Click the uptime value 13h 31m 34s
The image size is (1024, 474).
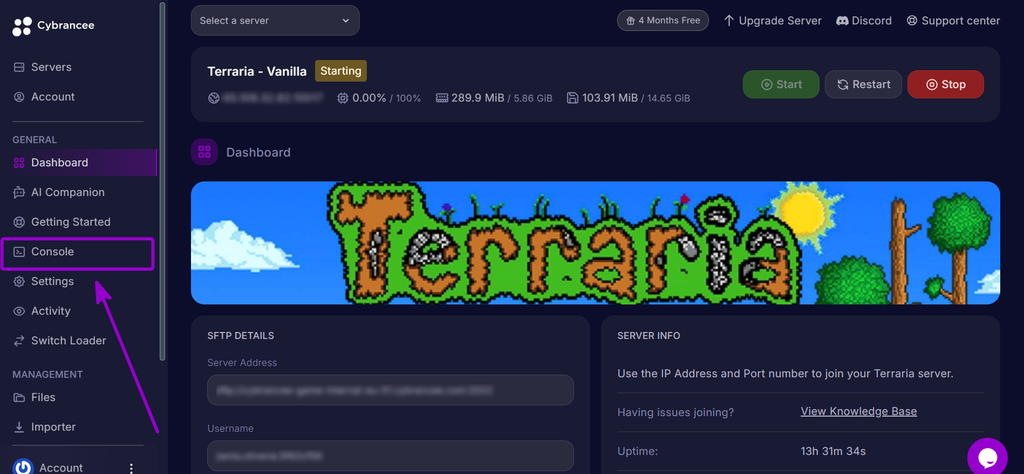833,451
